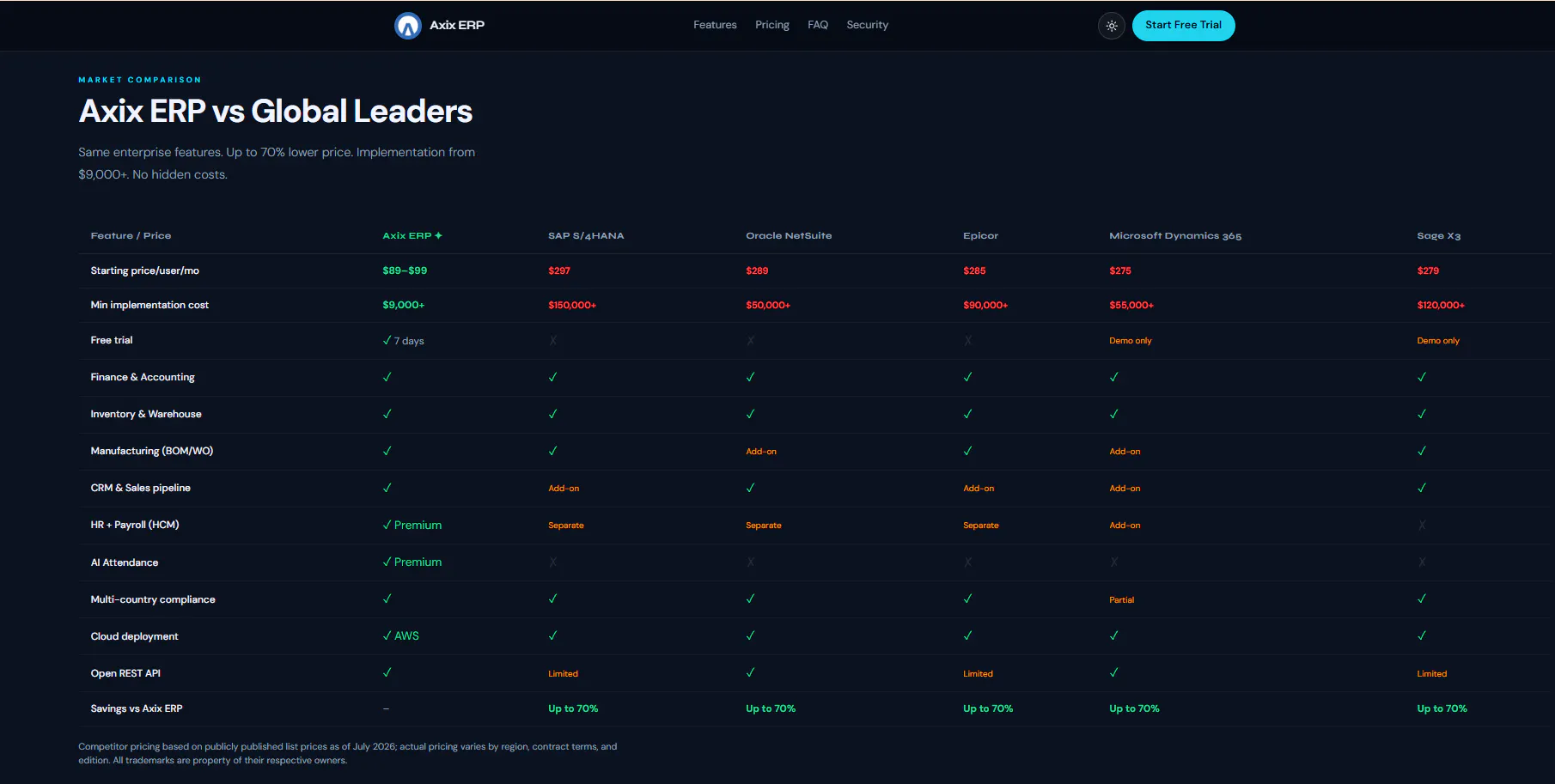Click SAP 'Limited' in Open REST API row
The width and height of the screenshot is (1555, 784).
pyautogui.click(x=564, y=674)
